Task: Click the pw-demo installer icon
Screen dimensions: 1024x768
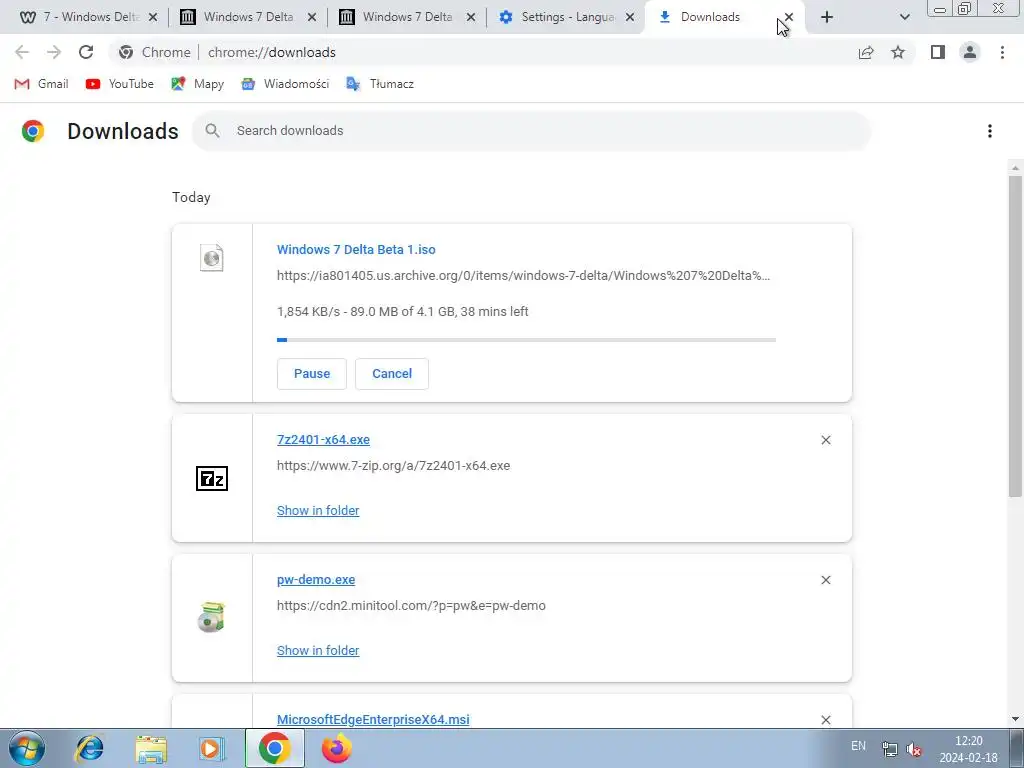Action: pyautogui.click(x=212, y=617)
